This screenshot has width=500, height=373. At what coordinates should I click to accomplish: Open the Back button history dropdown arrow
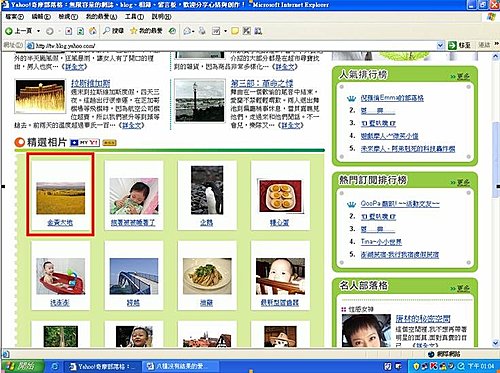[39, 31]
